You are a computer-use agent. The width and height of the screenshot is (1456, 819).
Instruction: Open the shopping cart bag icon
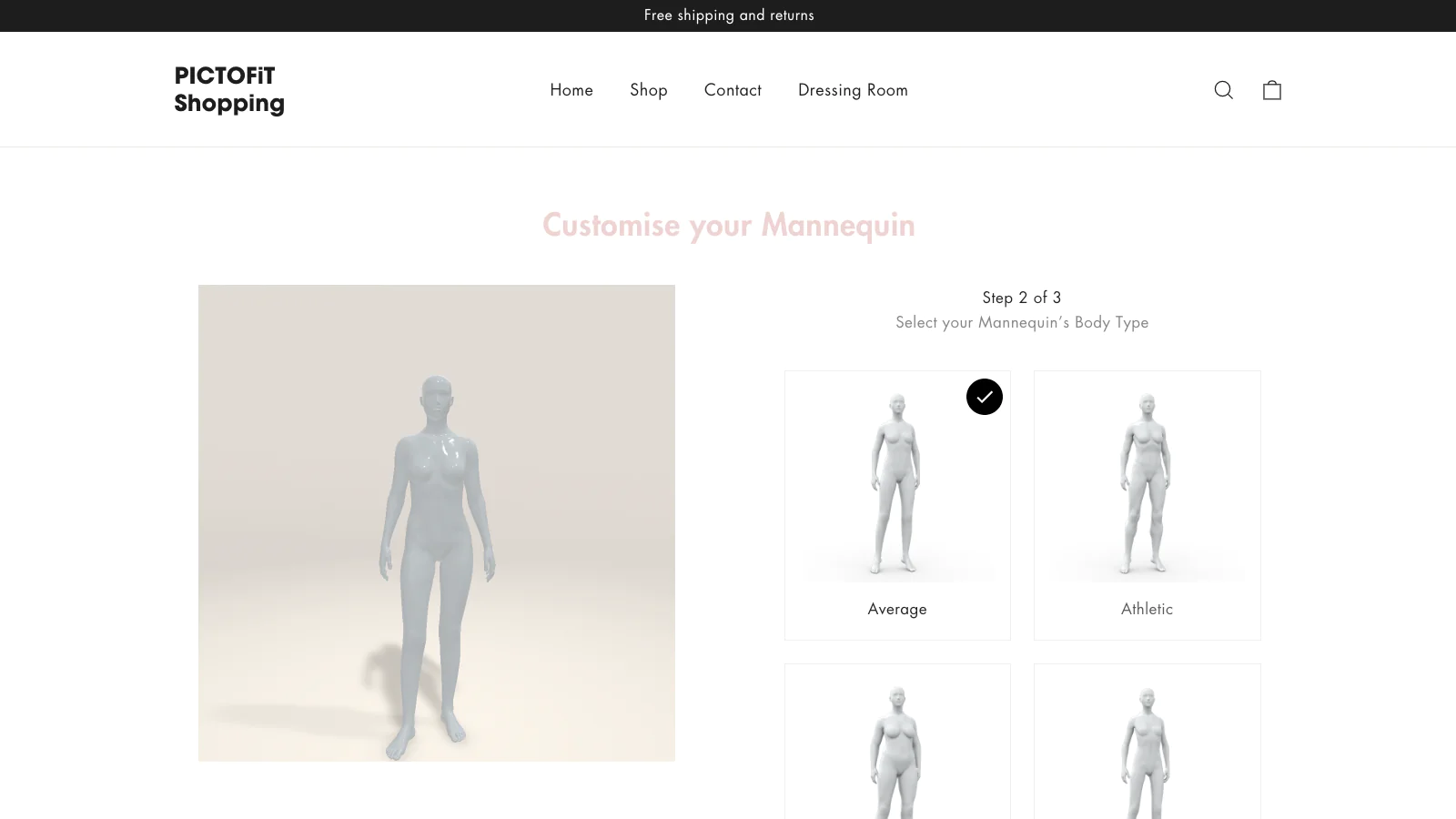coord(1272,89)
